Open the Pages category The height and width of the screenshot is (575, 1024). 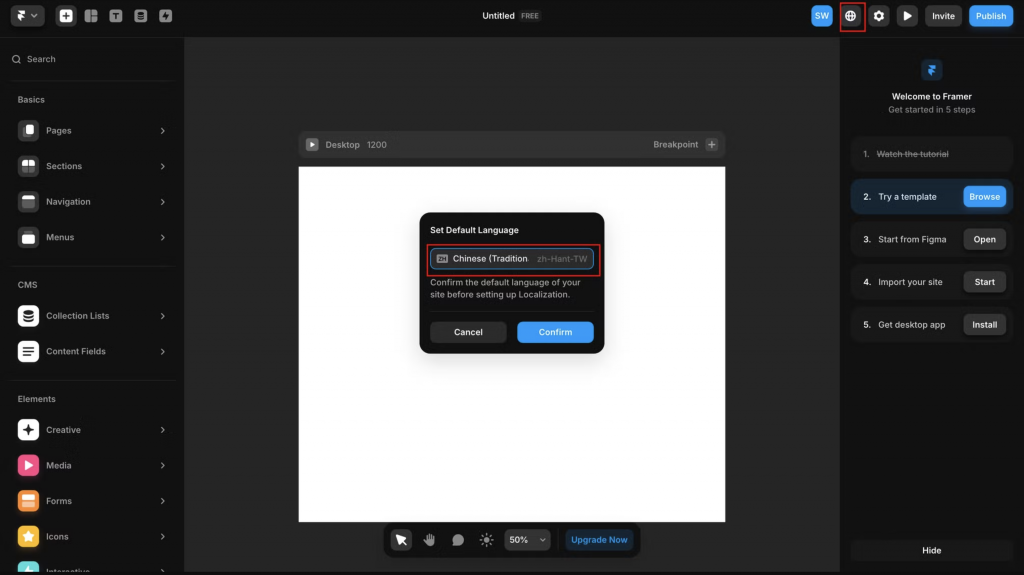(92, 131)
